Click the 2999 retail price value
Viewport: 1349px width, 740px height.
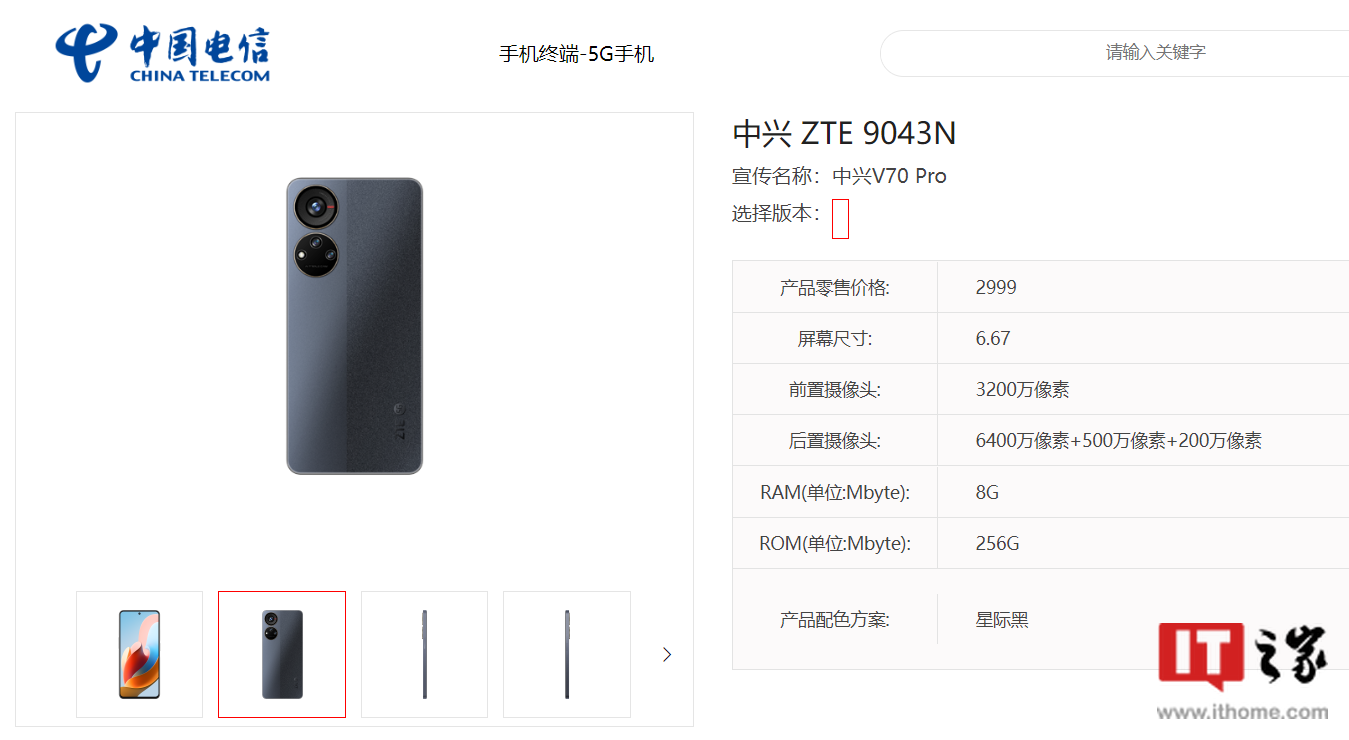(x=996, y=287)
